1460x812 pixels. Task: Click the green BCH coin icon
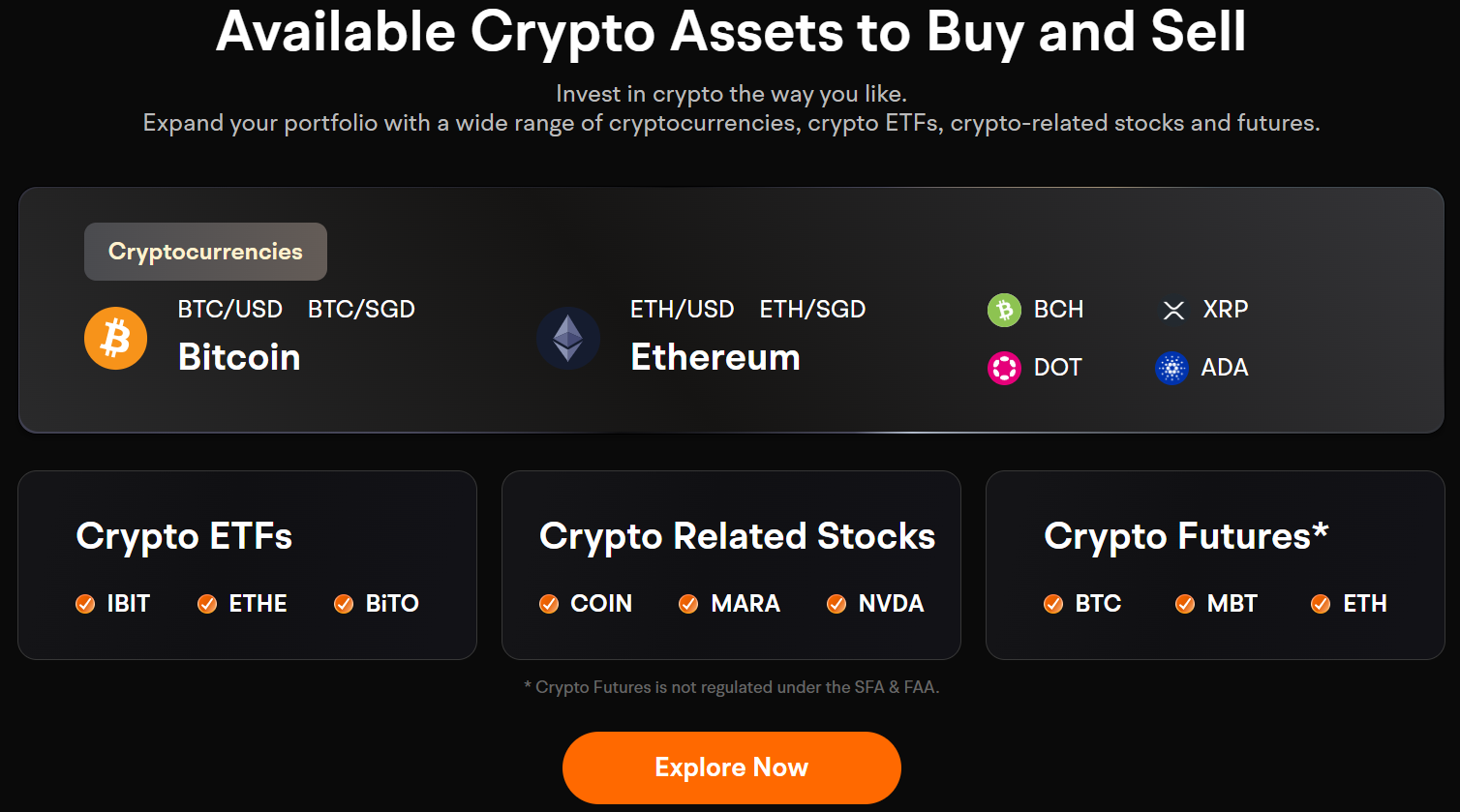coord(1004,310)
